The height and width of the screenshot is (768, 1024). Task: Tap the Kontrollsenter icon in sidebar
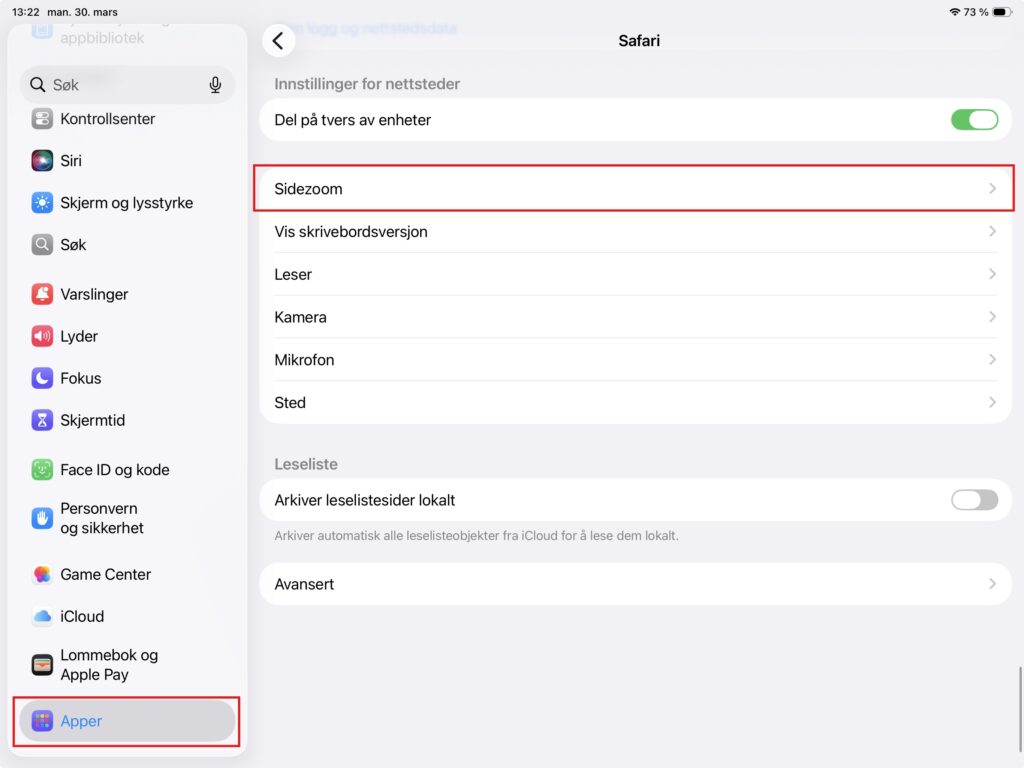[x=42, y=119]
